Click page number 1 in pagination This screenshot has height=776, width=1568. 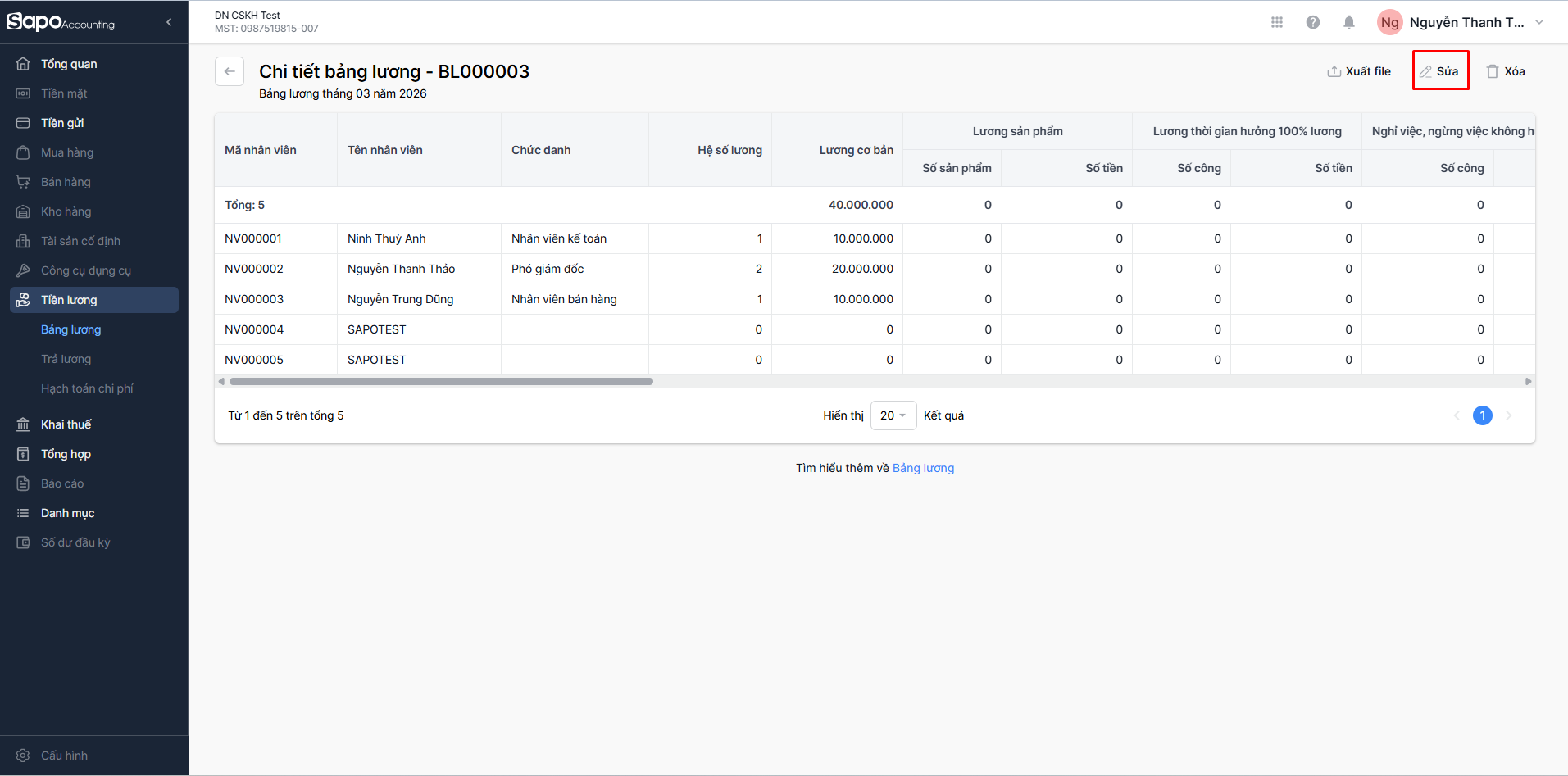1482,415
